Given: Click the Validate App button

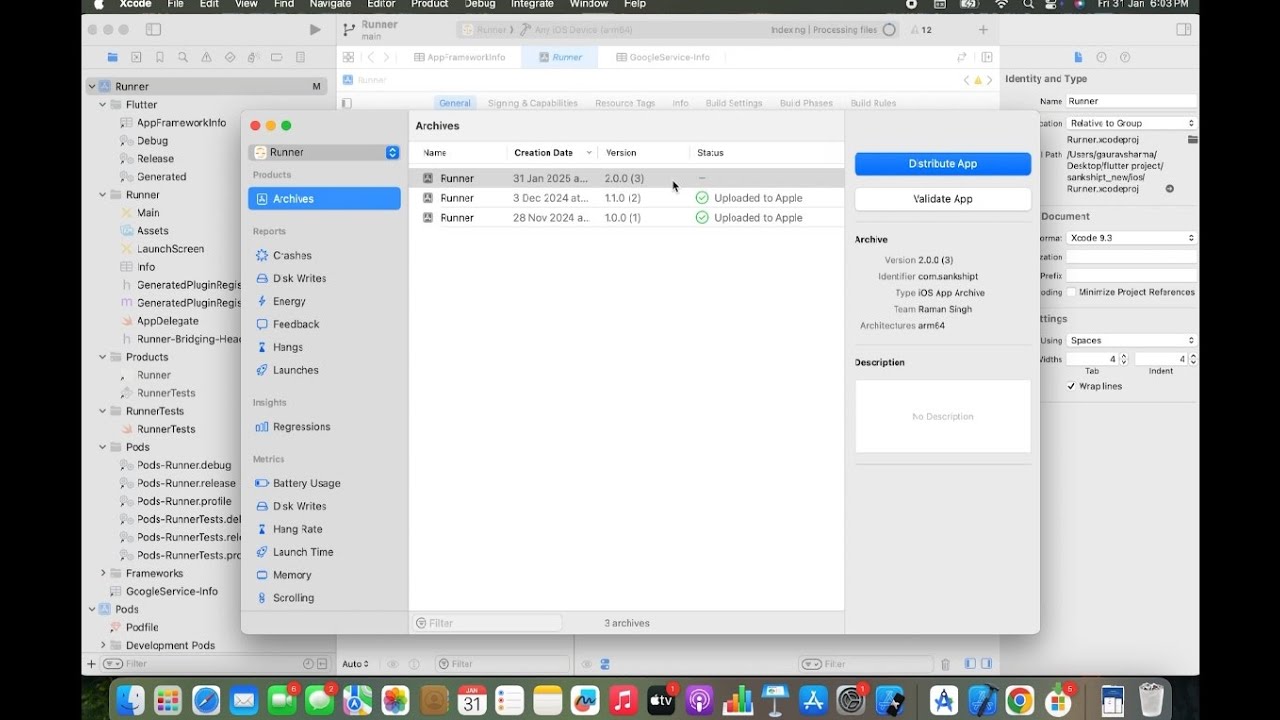Looking at the screenshot, I should click(x=943, y=199).
